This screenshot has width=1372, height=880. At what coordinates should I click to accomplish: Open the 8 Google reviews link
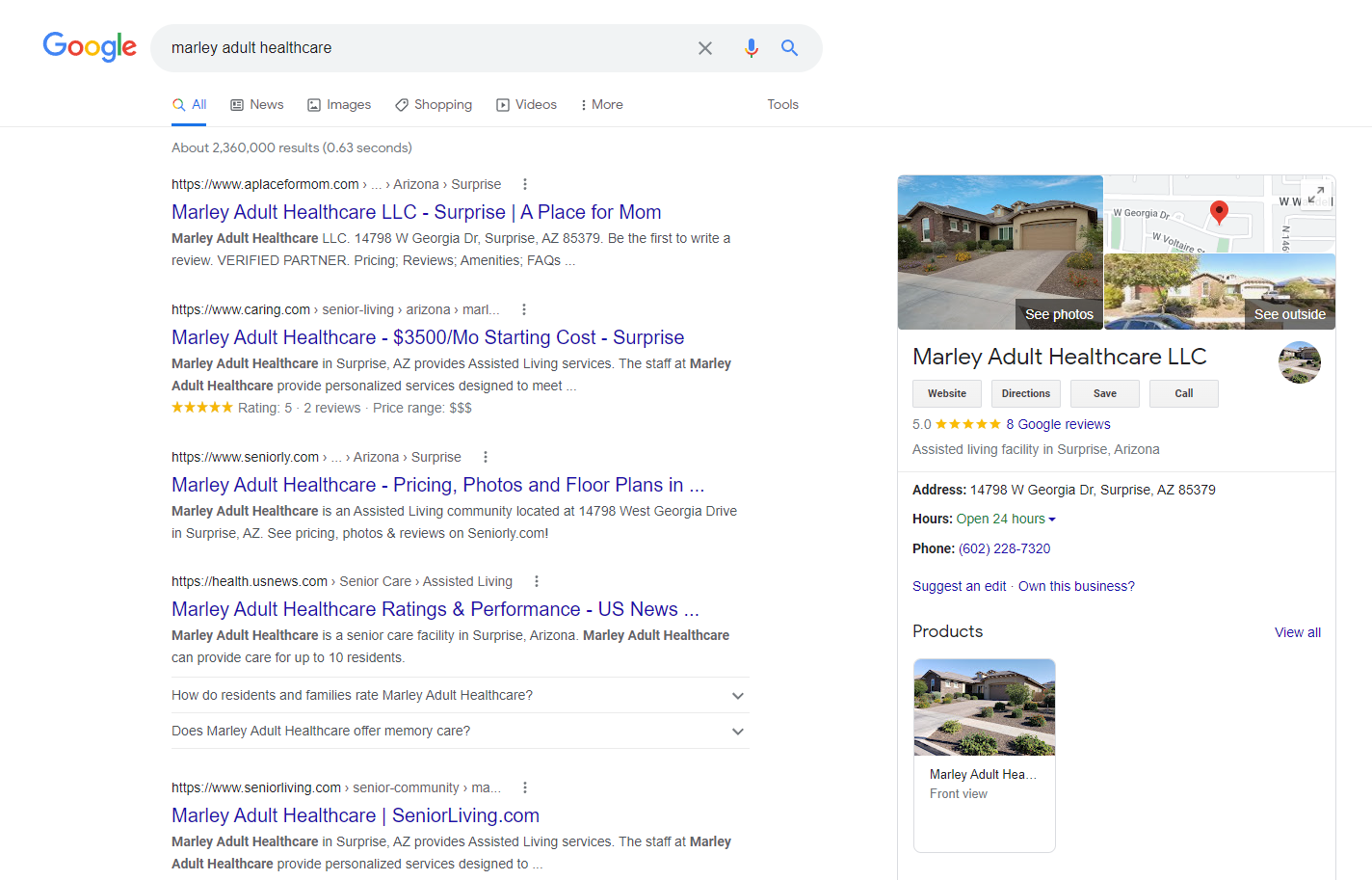pos(1058,424)
